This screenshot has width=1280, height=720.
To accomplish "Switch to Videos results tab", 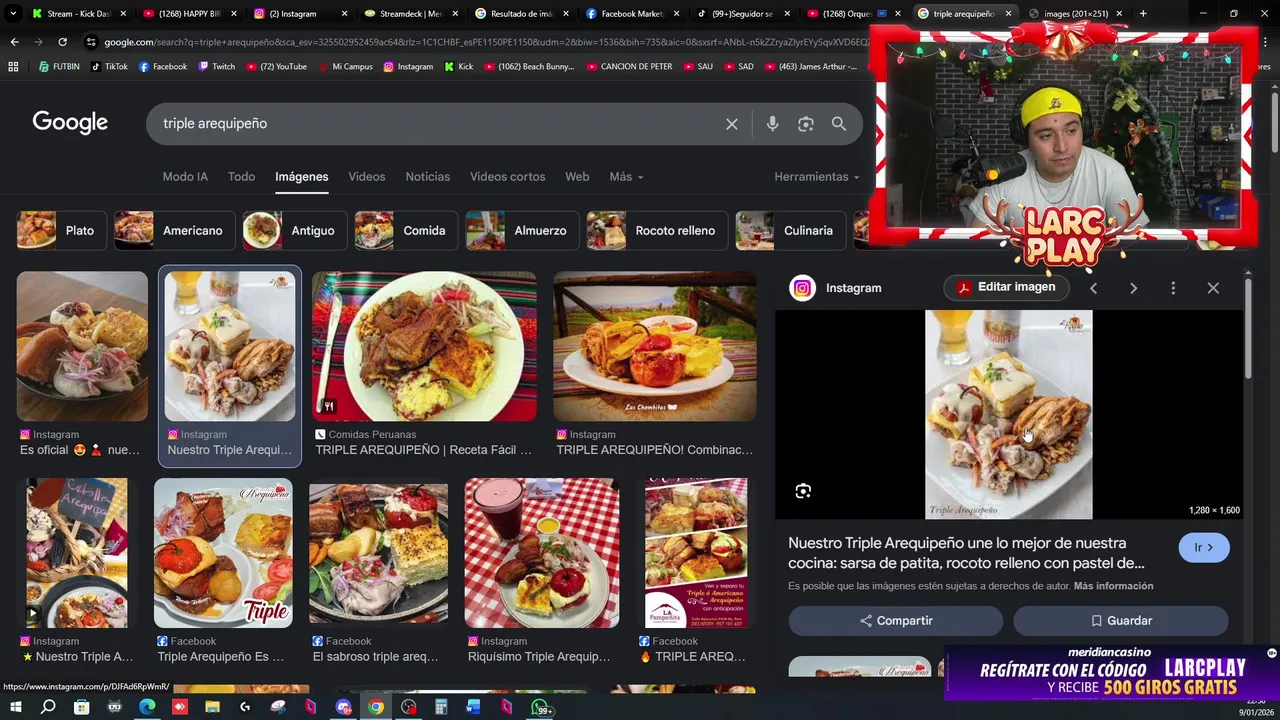I will coord(366,177).
